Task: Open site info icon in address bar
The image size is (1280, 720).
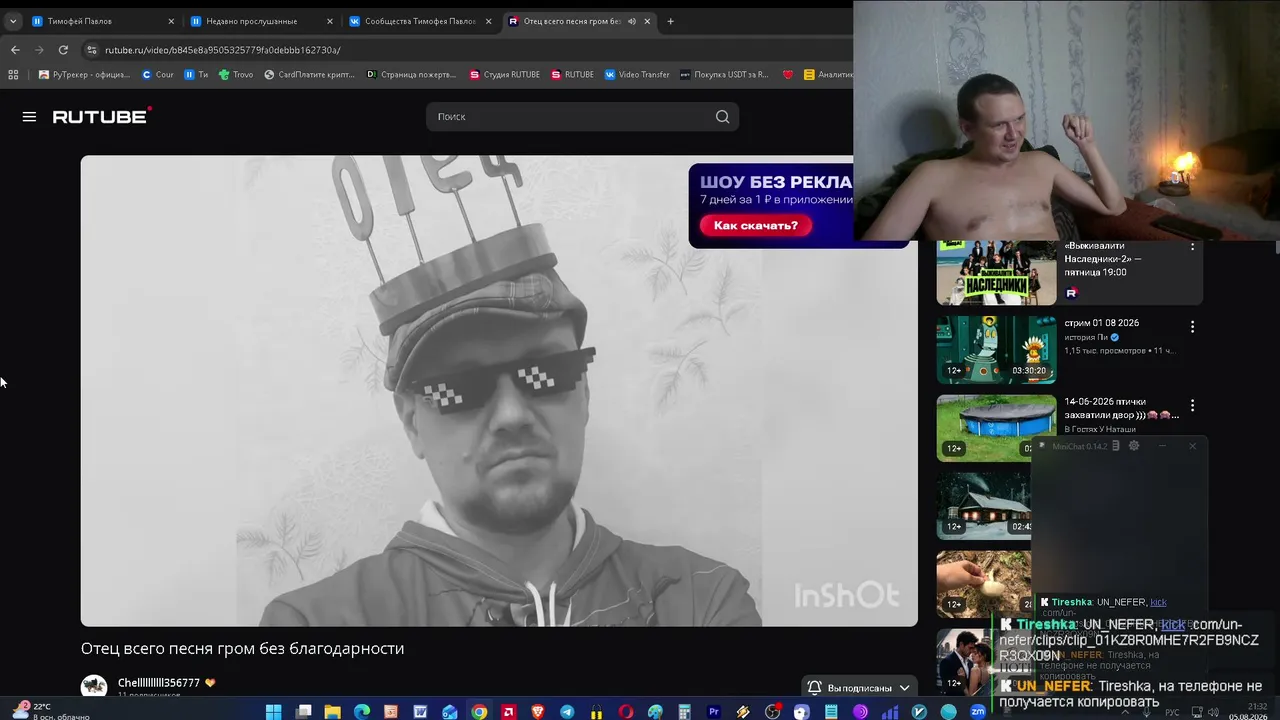Action: [x=92, y=50]
